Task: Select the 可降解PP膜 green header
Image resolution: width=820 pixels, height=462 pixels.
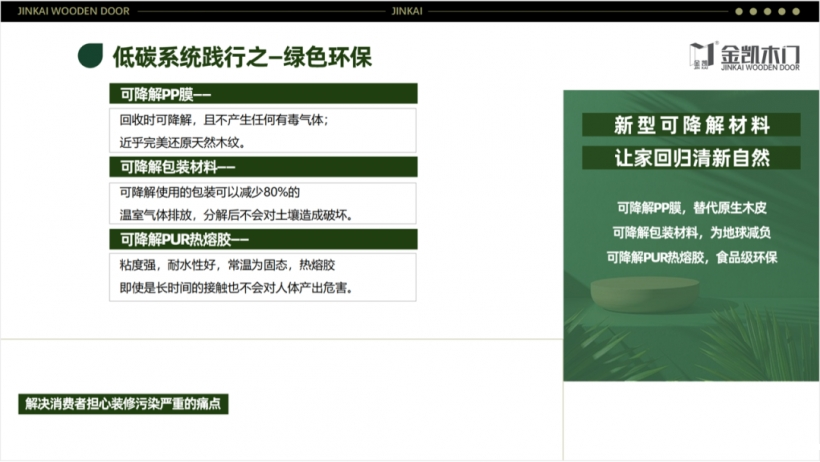Action: click(x=263, y=94)
